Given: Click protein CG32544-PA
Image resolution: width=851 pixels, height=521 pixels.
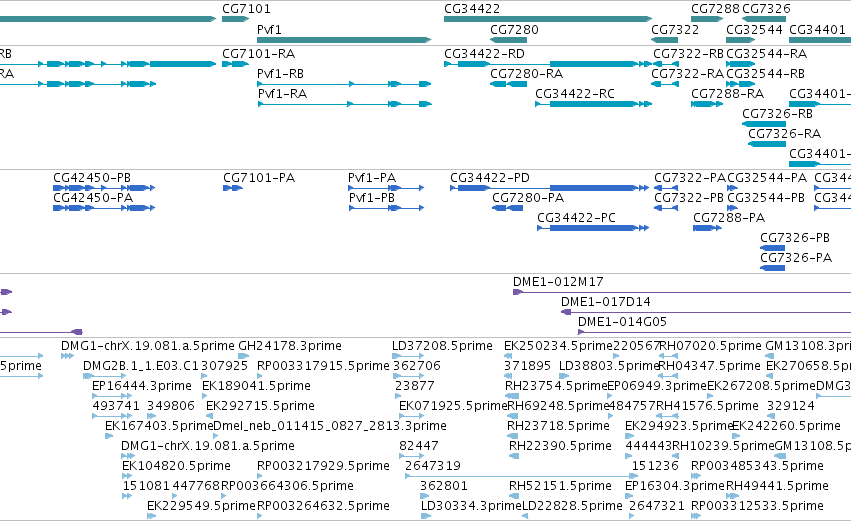Looking at the screenshot, I should pos(767,178).
